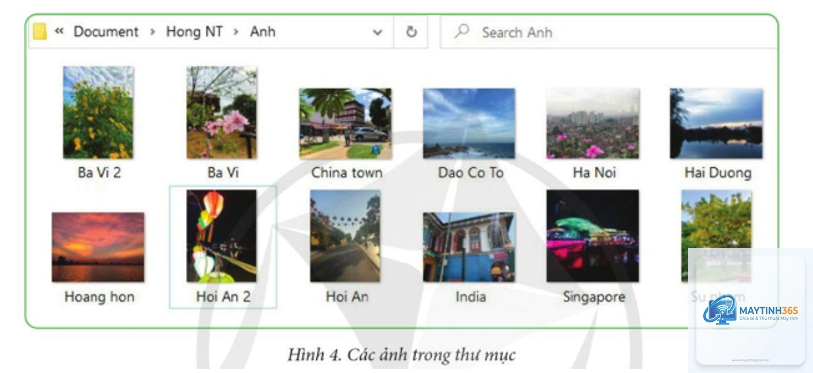Select the Ba Vi 2 photo thumbnail
This screenshot has height=373, width=813.
tap(98, 112)
